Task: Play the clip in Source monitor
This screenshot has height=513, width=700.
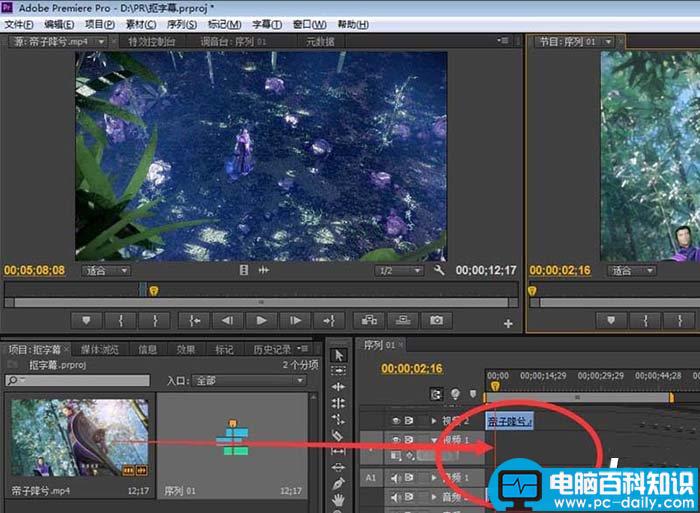Action: (262, 321)
